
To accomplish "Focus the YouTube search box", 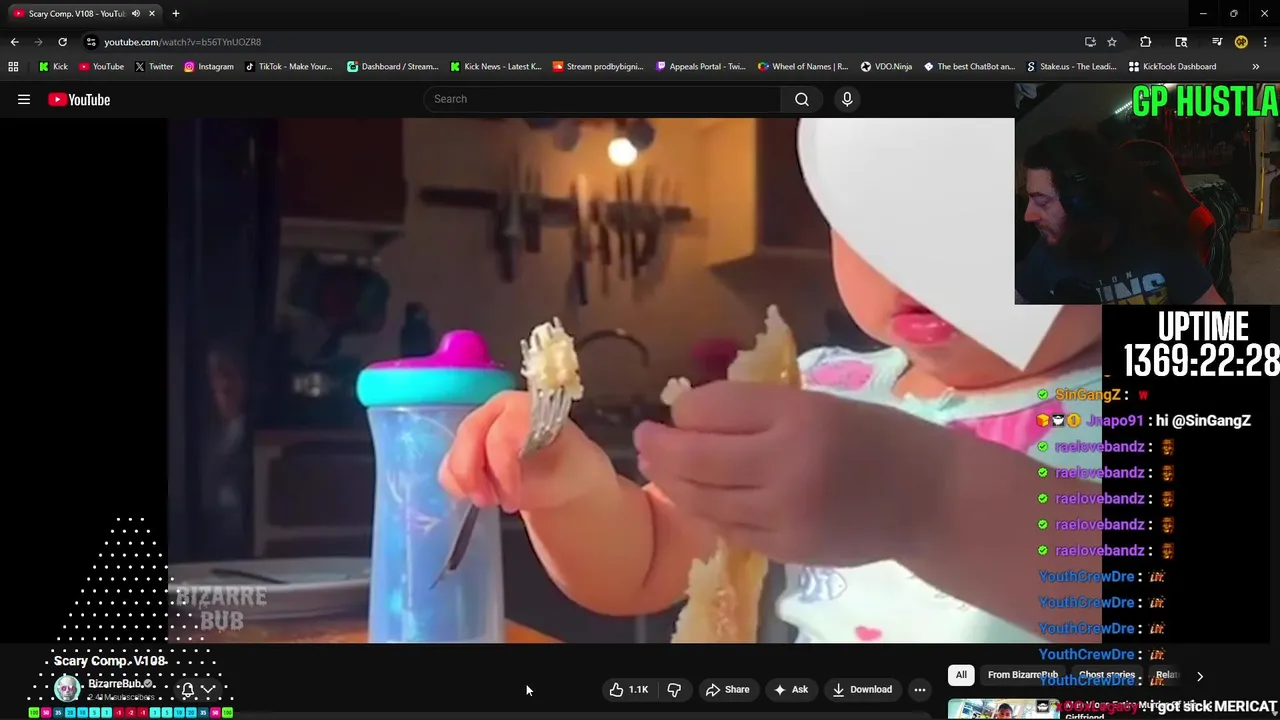I will click(602, 99).
